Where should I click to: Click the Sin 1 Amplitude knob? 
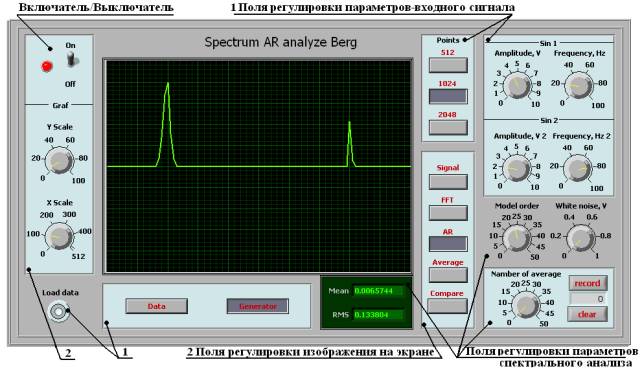tap(517, 85)
